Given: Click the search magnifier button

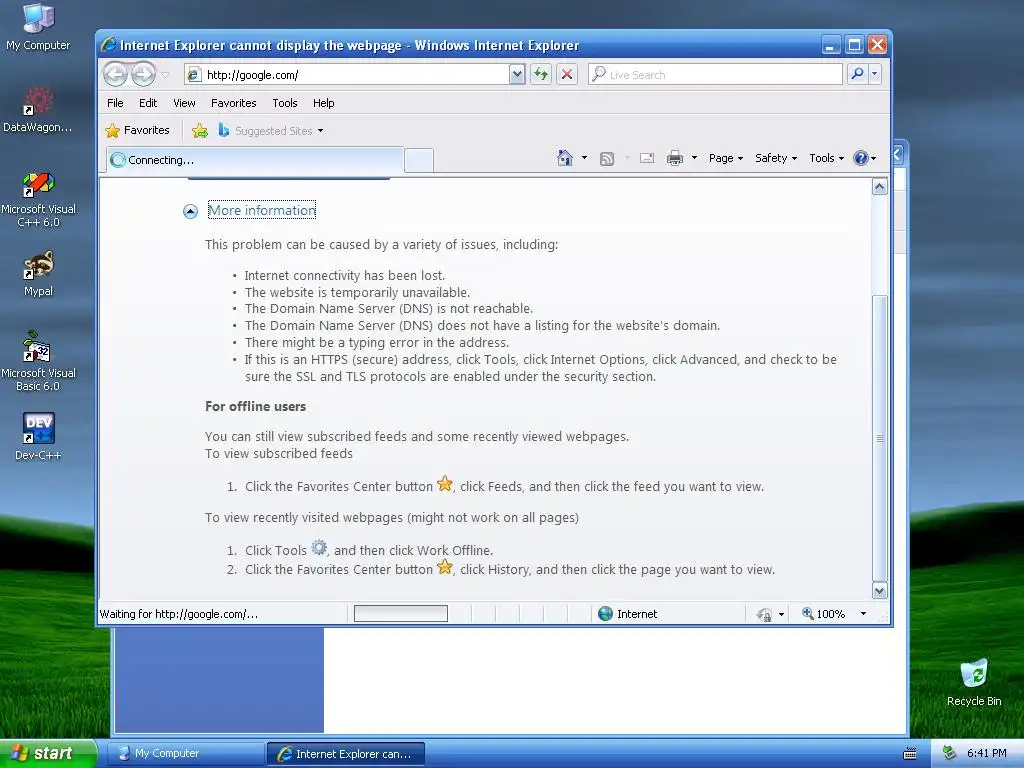Looking at the screenshot, I should pos(857,74).
